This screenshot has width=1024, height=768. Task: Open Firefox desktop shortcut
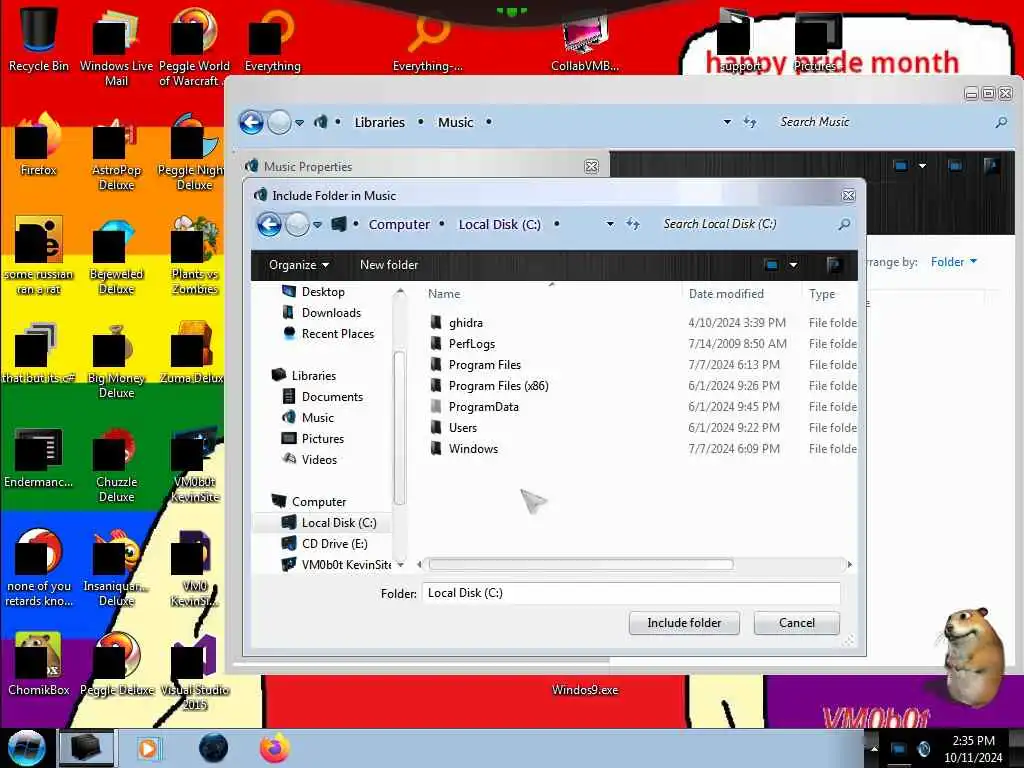coord(39,144)
